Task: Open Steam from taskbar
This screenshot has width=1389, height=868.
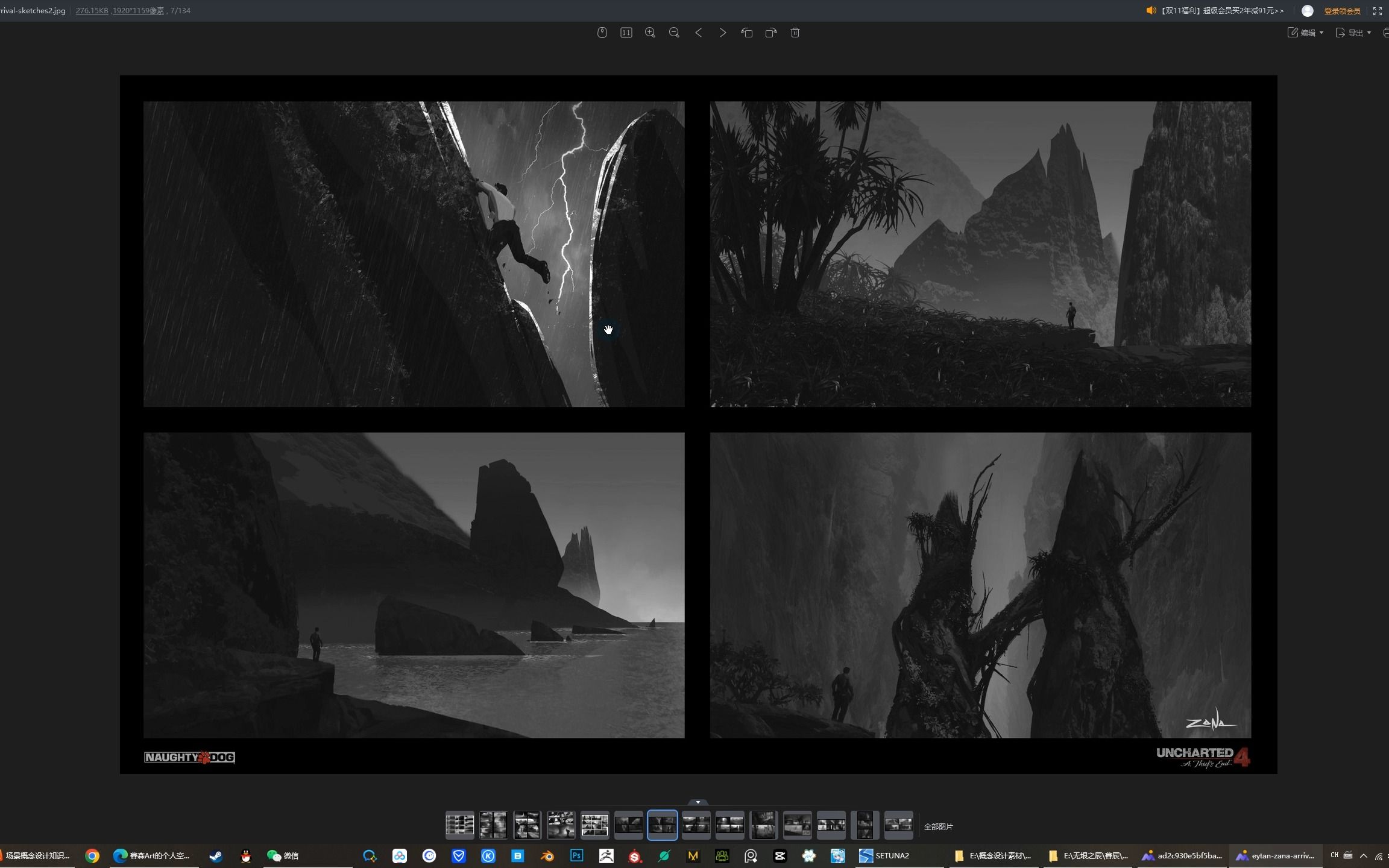Action: [215, 856]
